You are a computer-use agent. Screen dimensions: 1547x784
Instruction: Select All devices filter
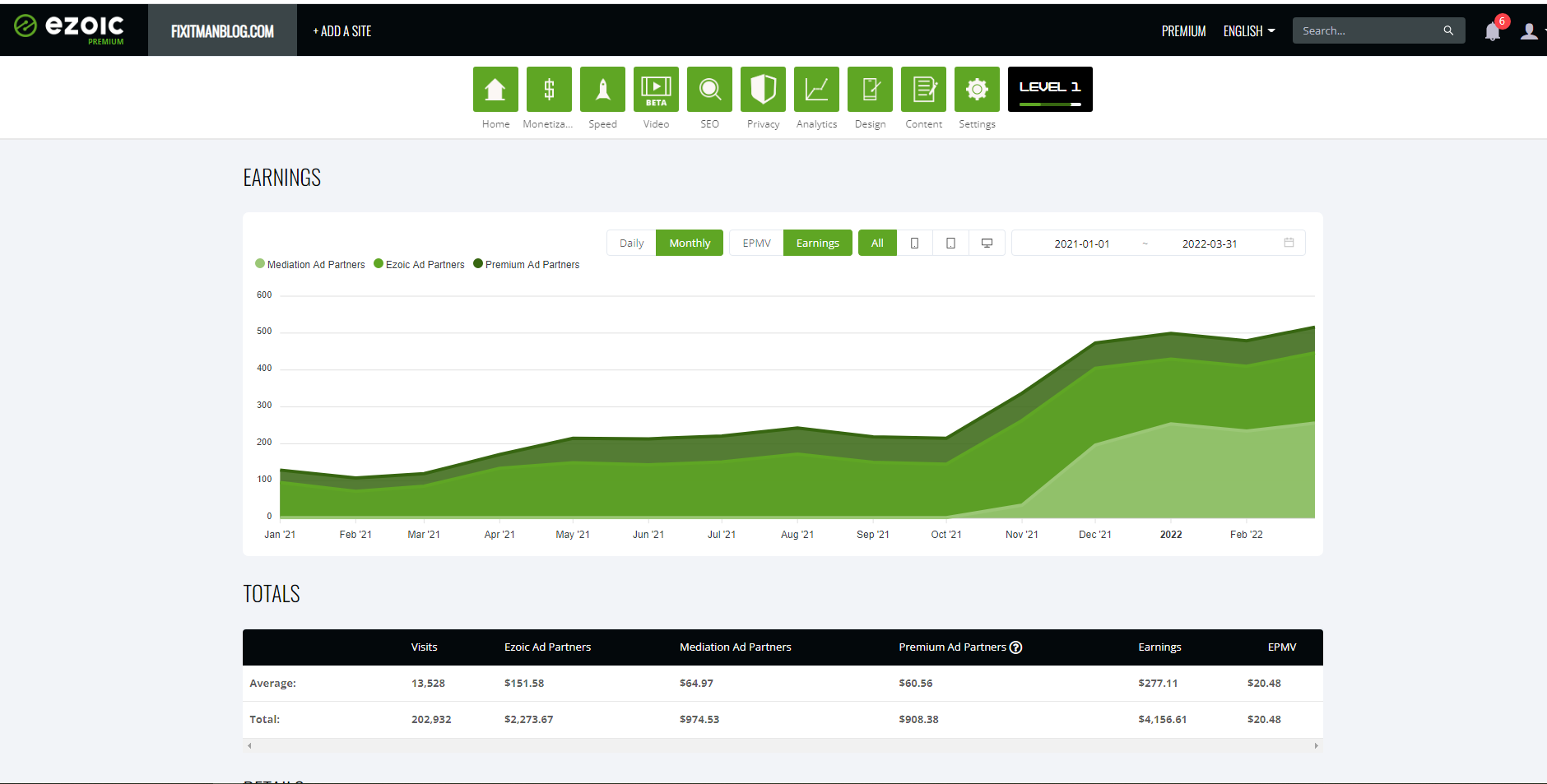[877, 243]
